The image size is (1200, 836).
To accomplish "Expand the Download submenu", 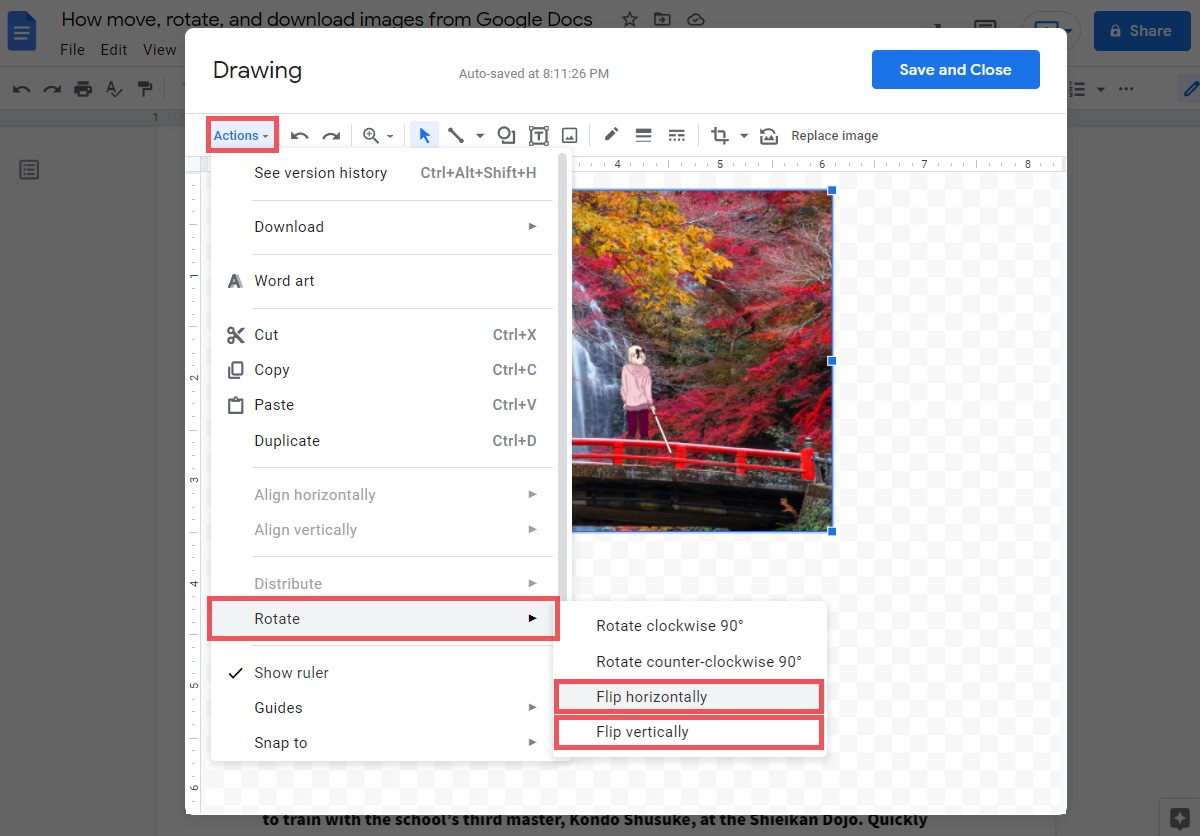I will [x=289, y=226].
